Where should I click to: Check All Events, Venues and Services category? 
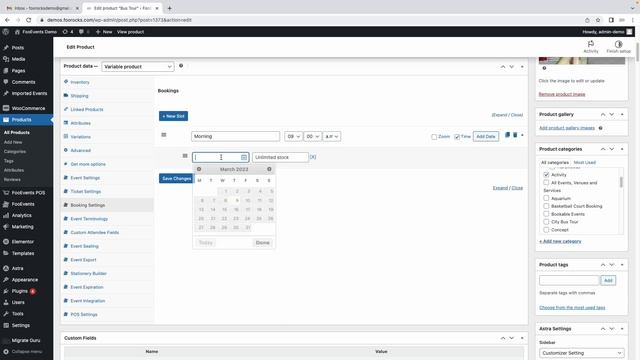coord(546,182)
